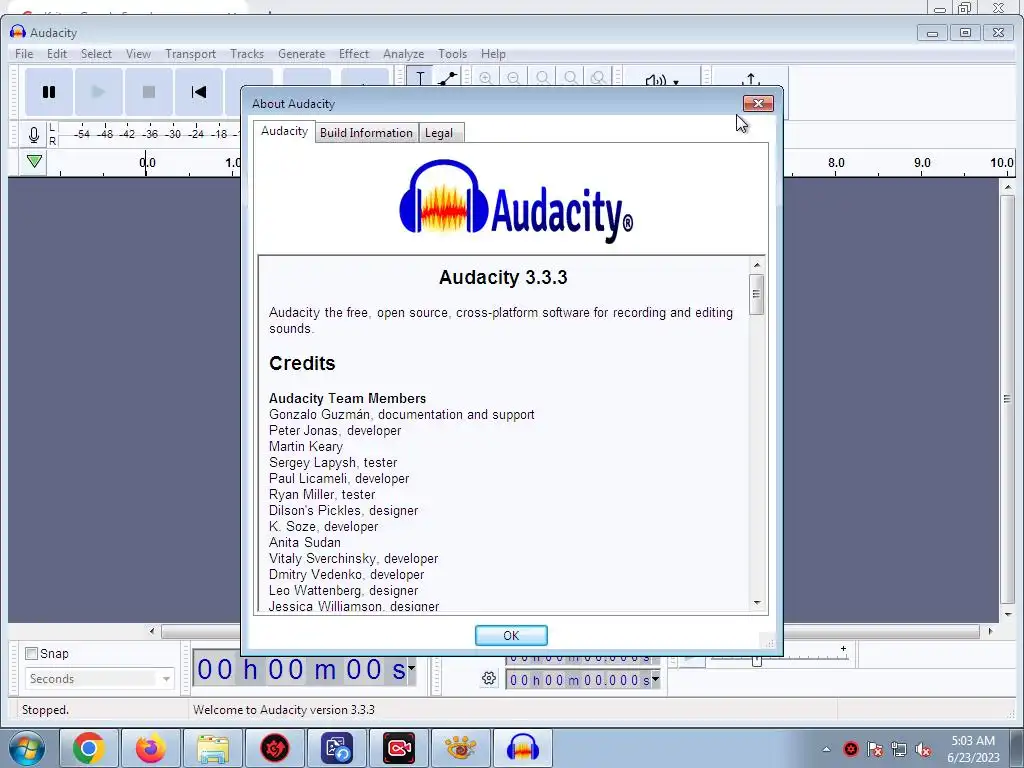Open the Edit menu
This screenshot has width=1024, height=768.
click(57, 54)
